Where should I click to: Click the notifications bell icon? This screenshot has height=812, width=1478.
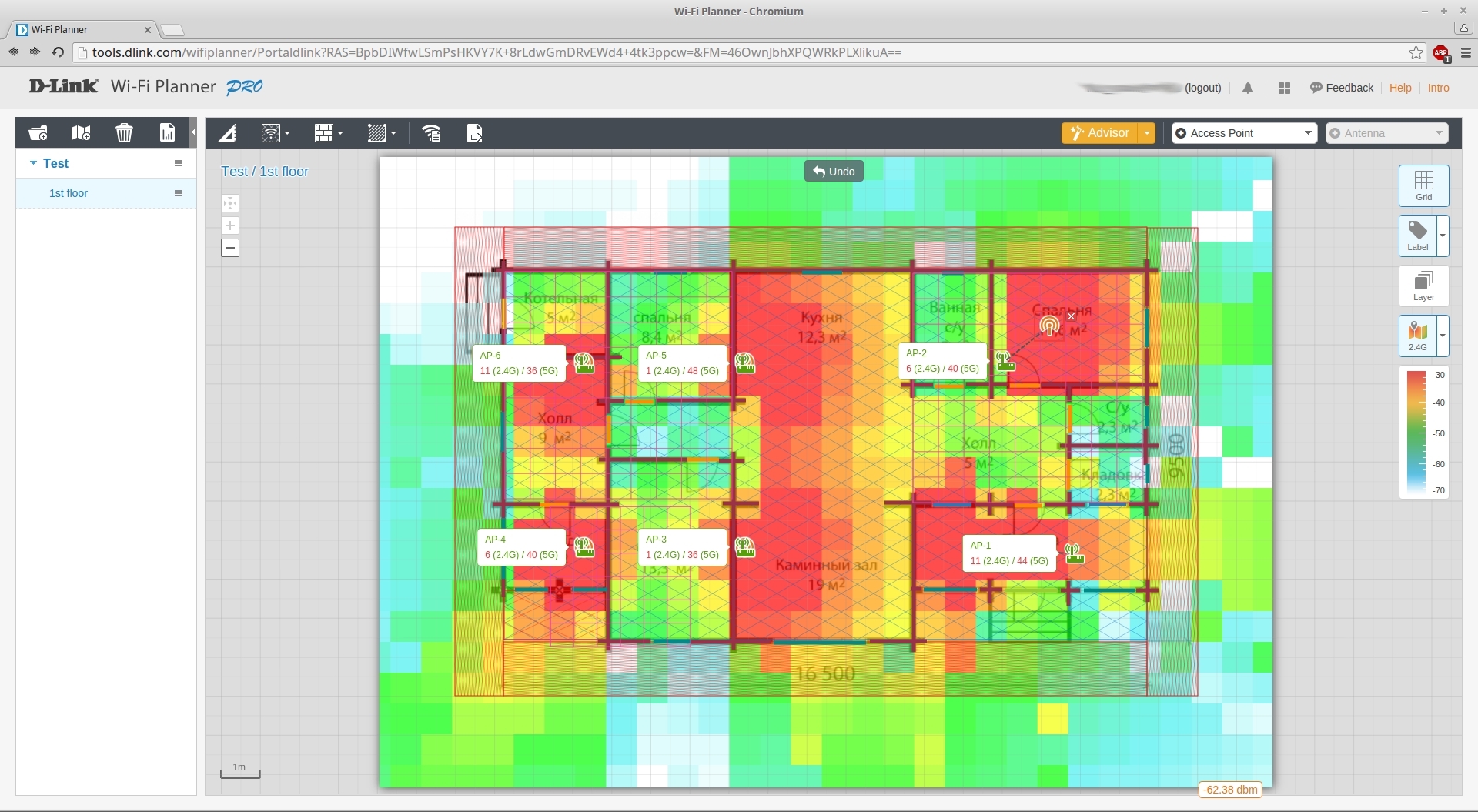[1248, 89]
